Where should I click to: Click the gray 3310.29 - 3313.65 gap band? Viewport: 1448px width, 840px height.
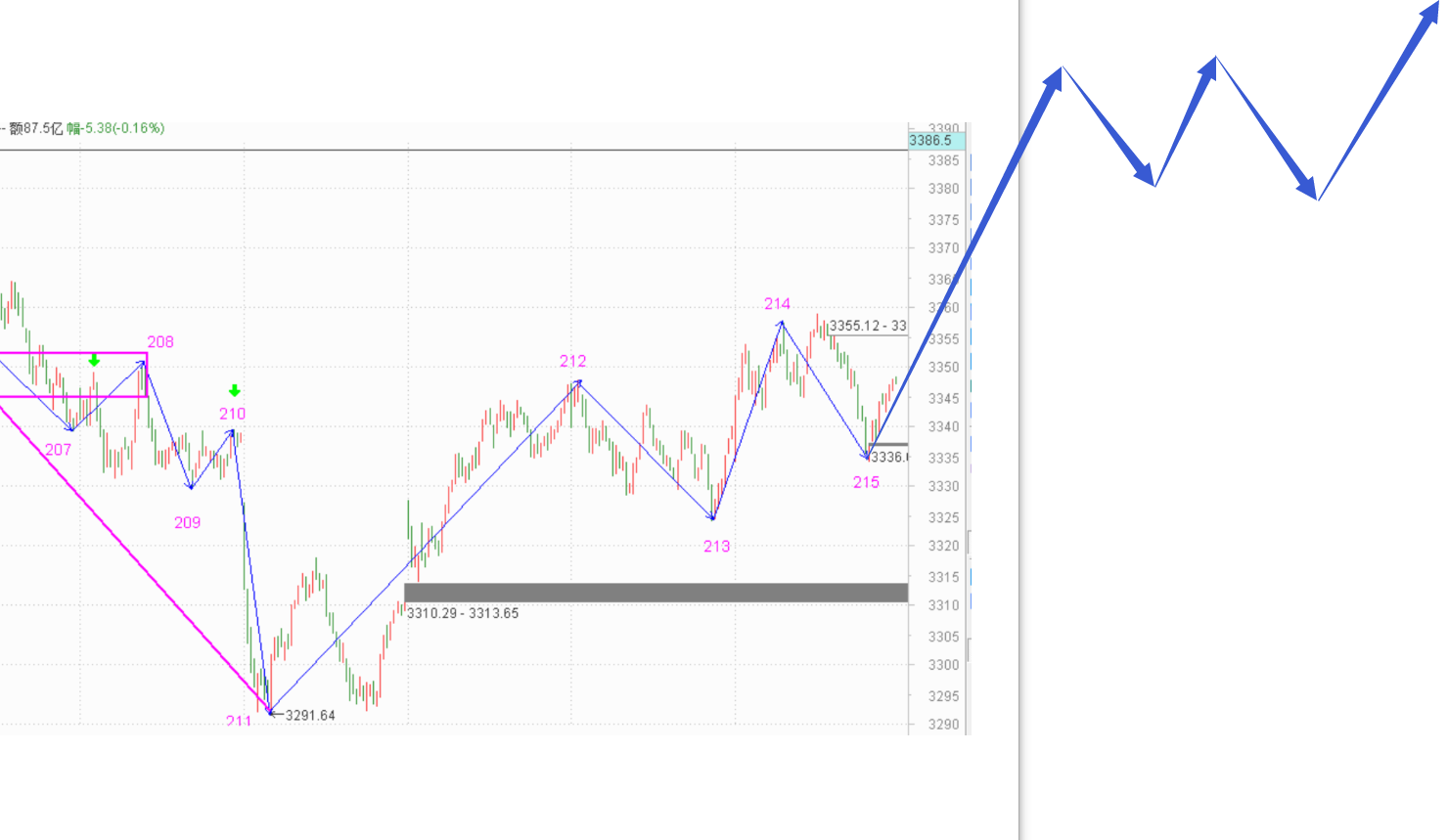click(x=656, y=593)
